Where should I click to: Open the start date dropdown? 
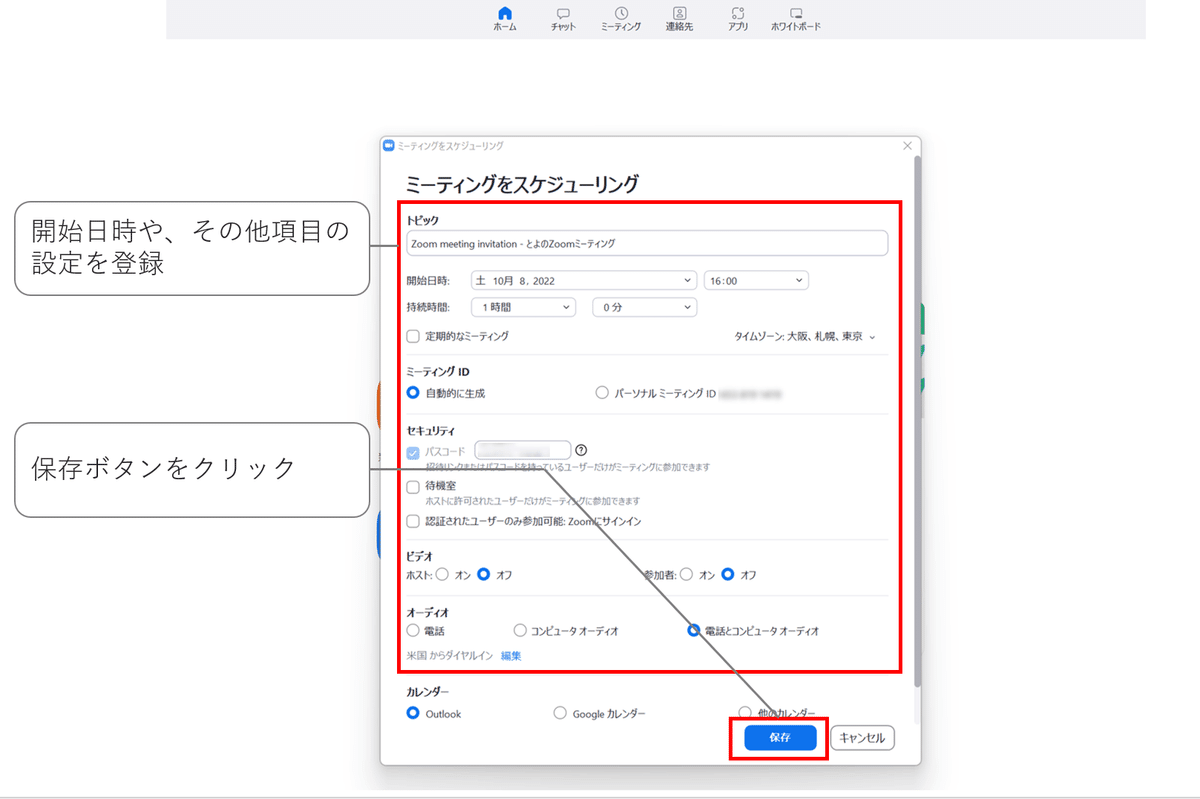click(x=583, y=281)
